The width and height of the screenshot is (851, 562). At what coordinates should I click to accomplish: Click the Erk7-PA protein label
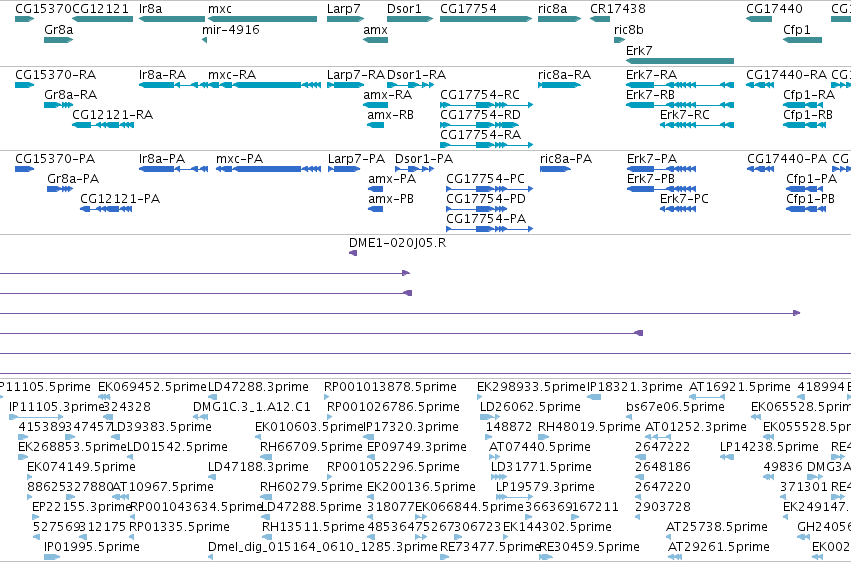(x=652, y=159)
